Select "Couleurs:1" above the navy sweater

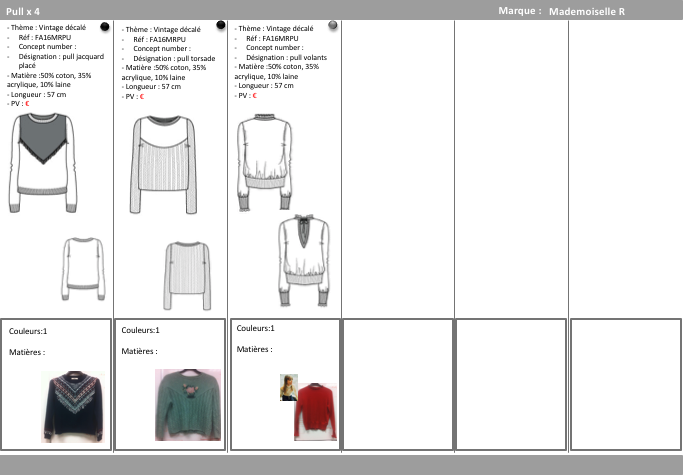coord(28,331)
